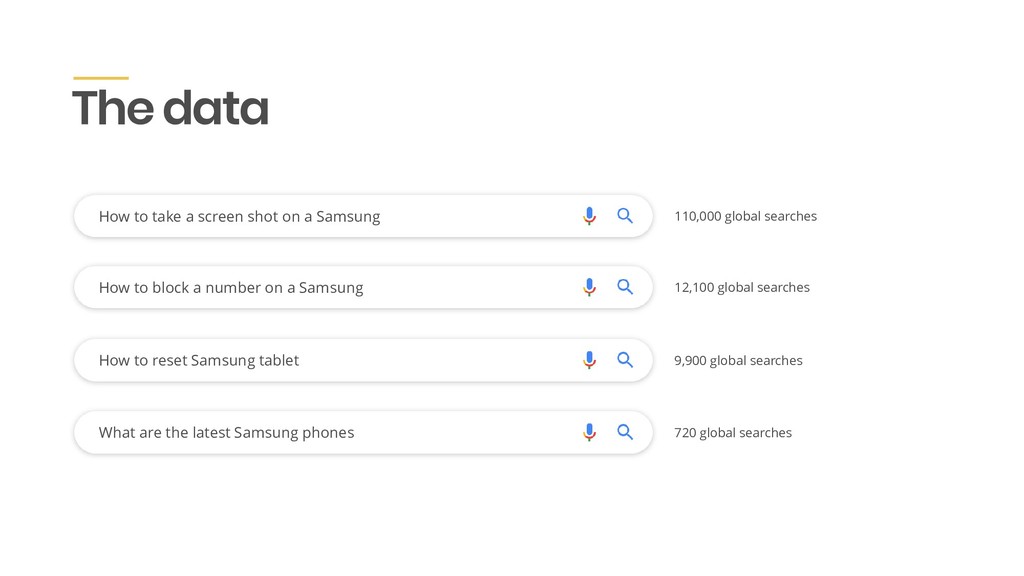Click voice search icon in reset tablet bar
Screen dimensions: 1024x576
pos(589,360)
